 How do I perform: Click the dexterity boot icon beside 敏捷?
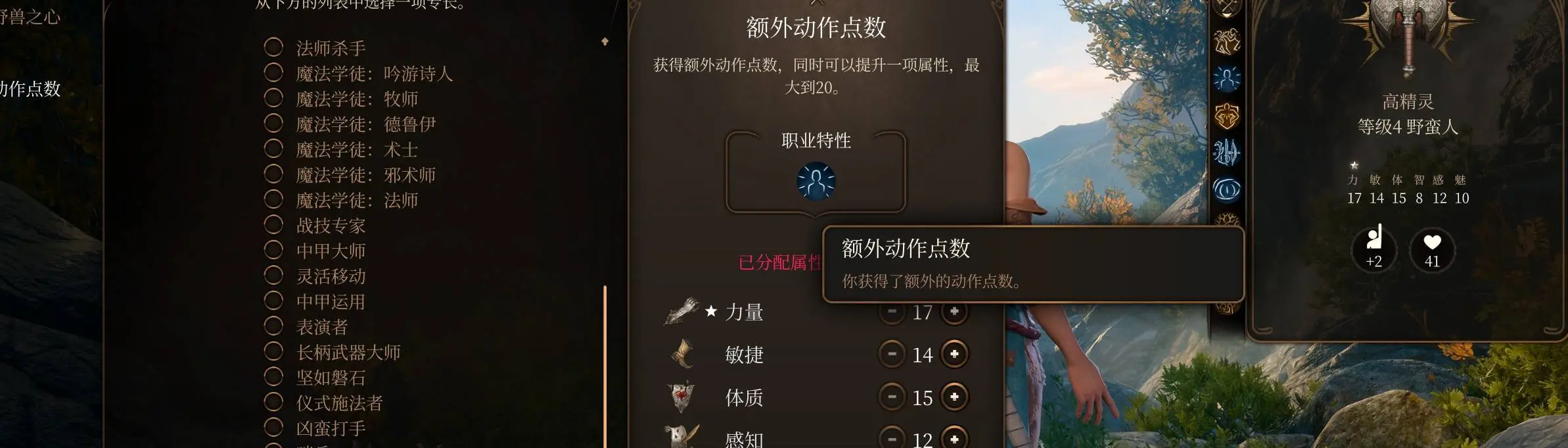pyautogui.click(x=682, y=354)
